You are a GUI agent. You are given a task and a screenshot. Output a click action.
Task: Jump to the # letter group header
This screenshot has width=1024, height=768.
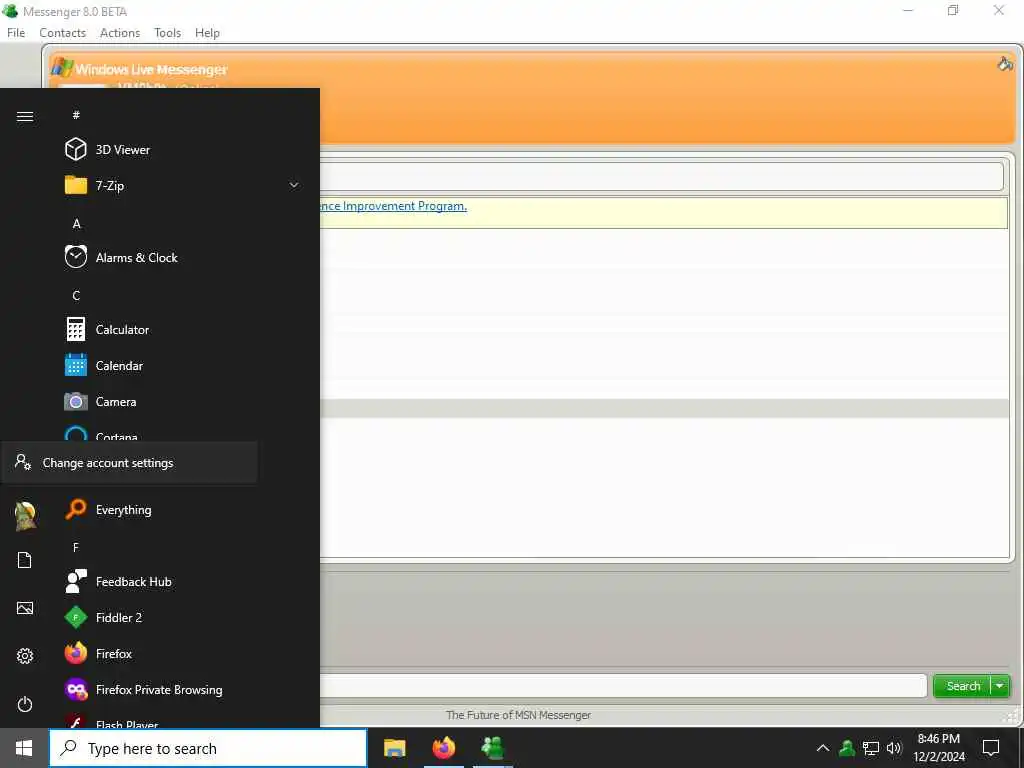(76, 115)
